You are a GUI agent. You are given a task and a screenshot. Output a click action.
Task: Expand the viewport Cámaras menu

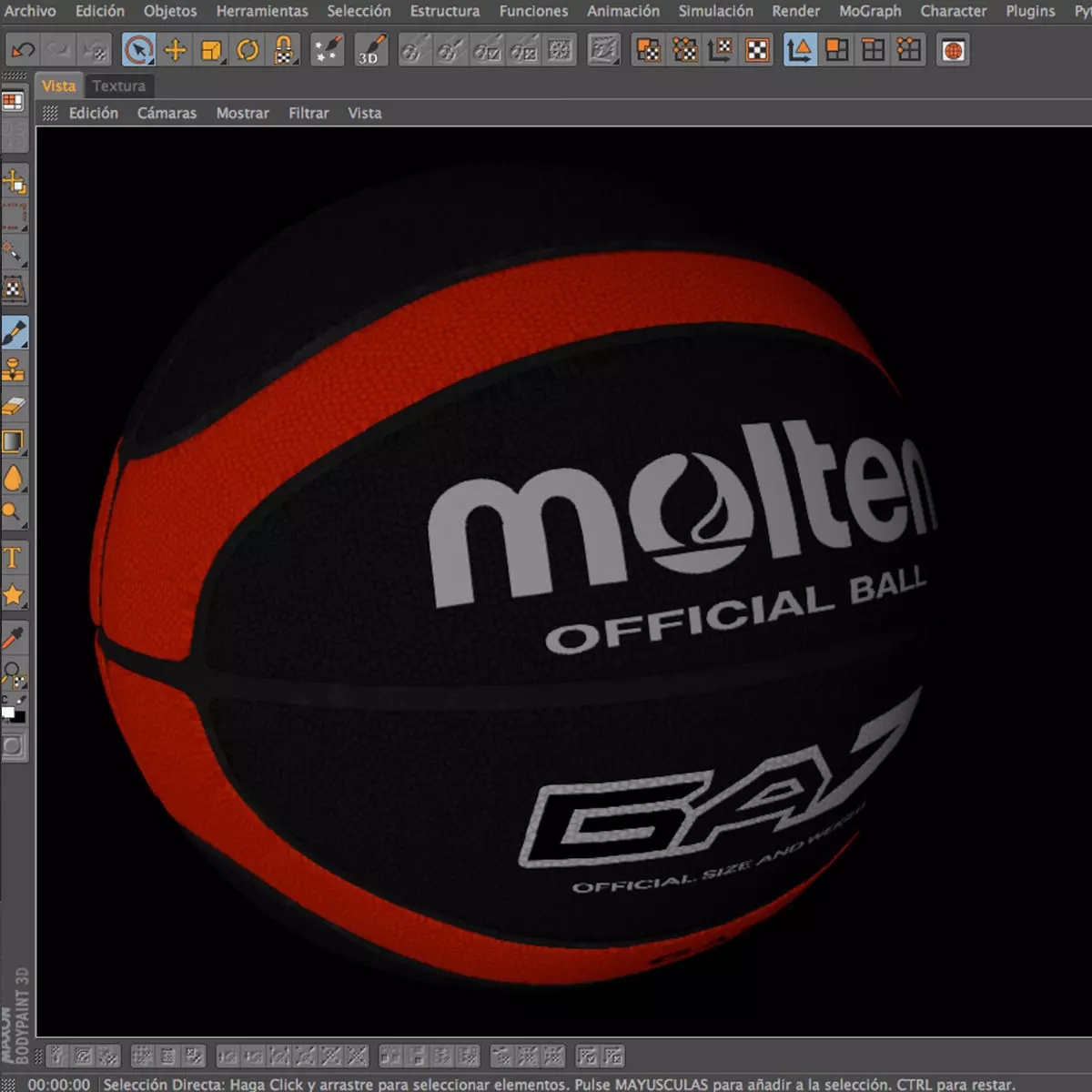167,113
